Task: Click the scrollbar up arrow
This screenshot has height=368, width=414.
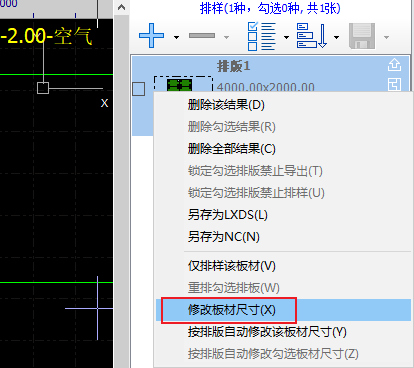Action: 122,7
